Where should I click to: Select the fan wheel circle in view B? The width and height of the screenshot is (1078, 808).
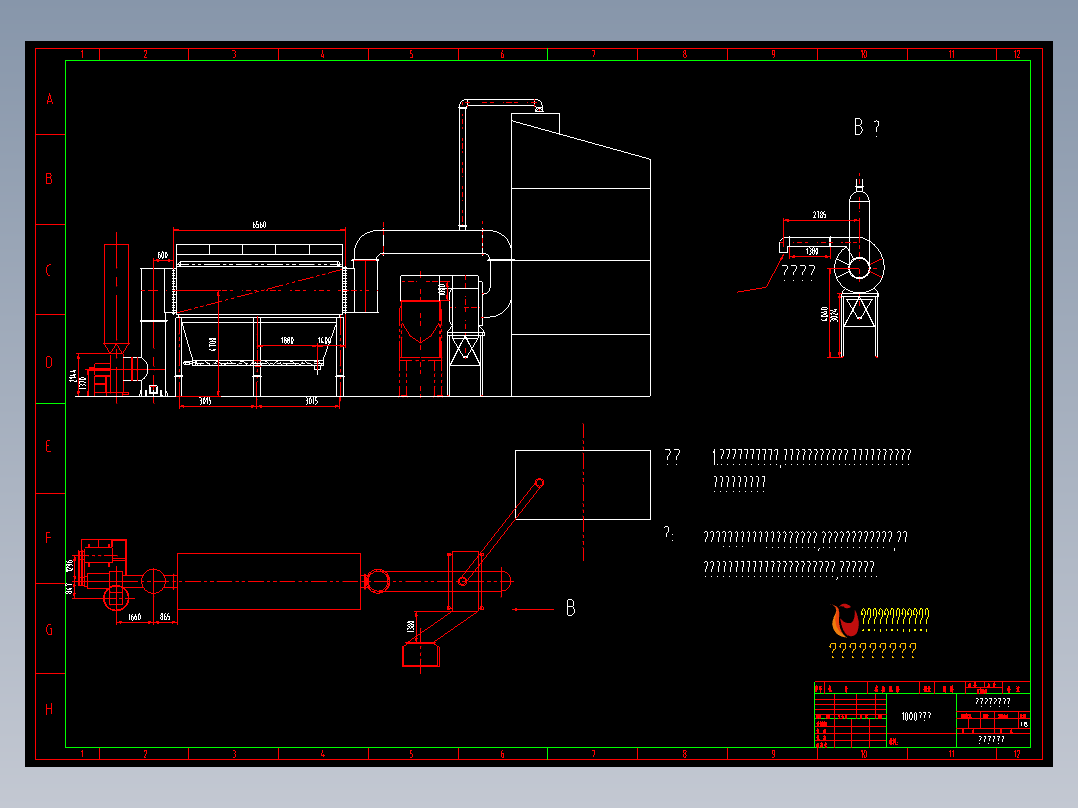click(x=859, y=267)
